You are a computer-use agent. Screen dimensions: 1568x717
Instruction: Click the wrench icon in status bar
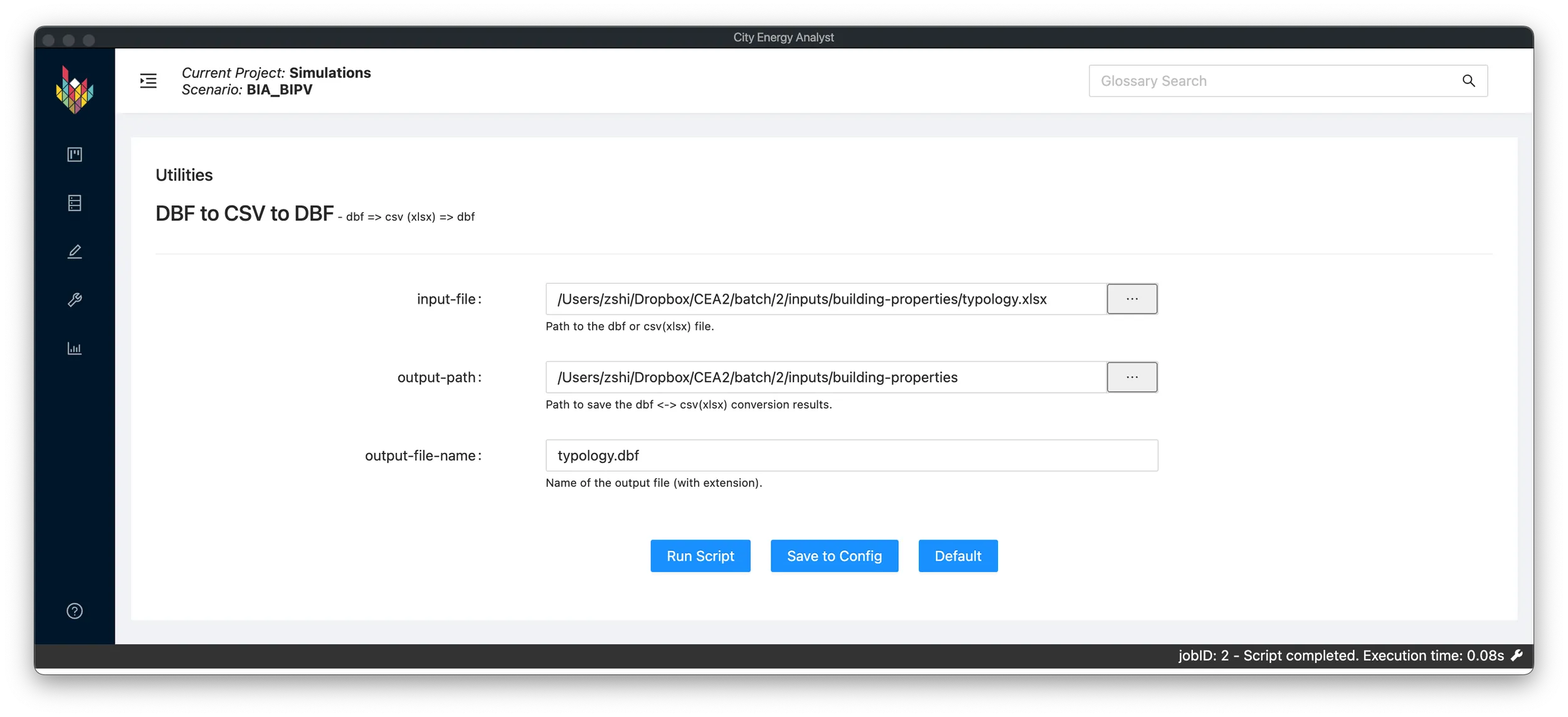(x=1517, y=656)
